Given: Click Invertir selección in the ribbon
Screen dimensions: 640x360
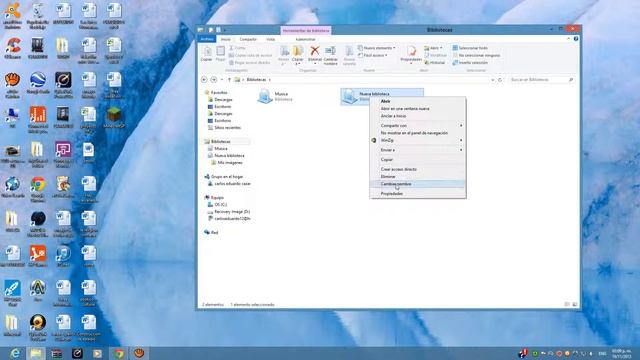Looking at the screenshot, I should [x=470, y=62].
